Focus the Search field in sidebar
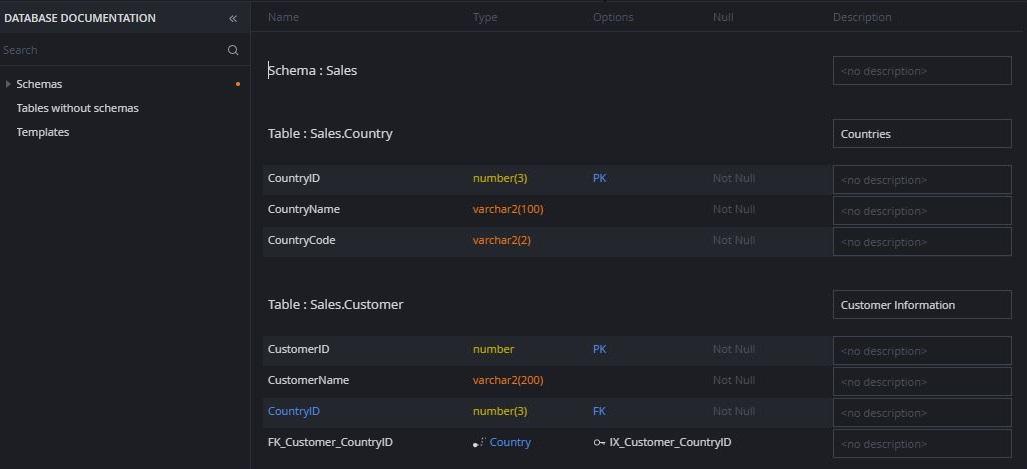1027x469 pixels. tap(113, 50)
